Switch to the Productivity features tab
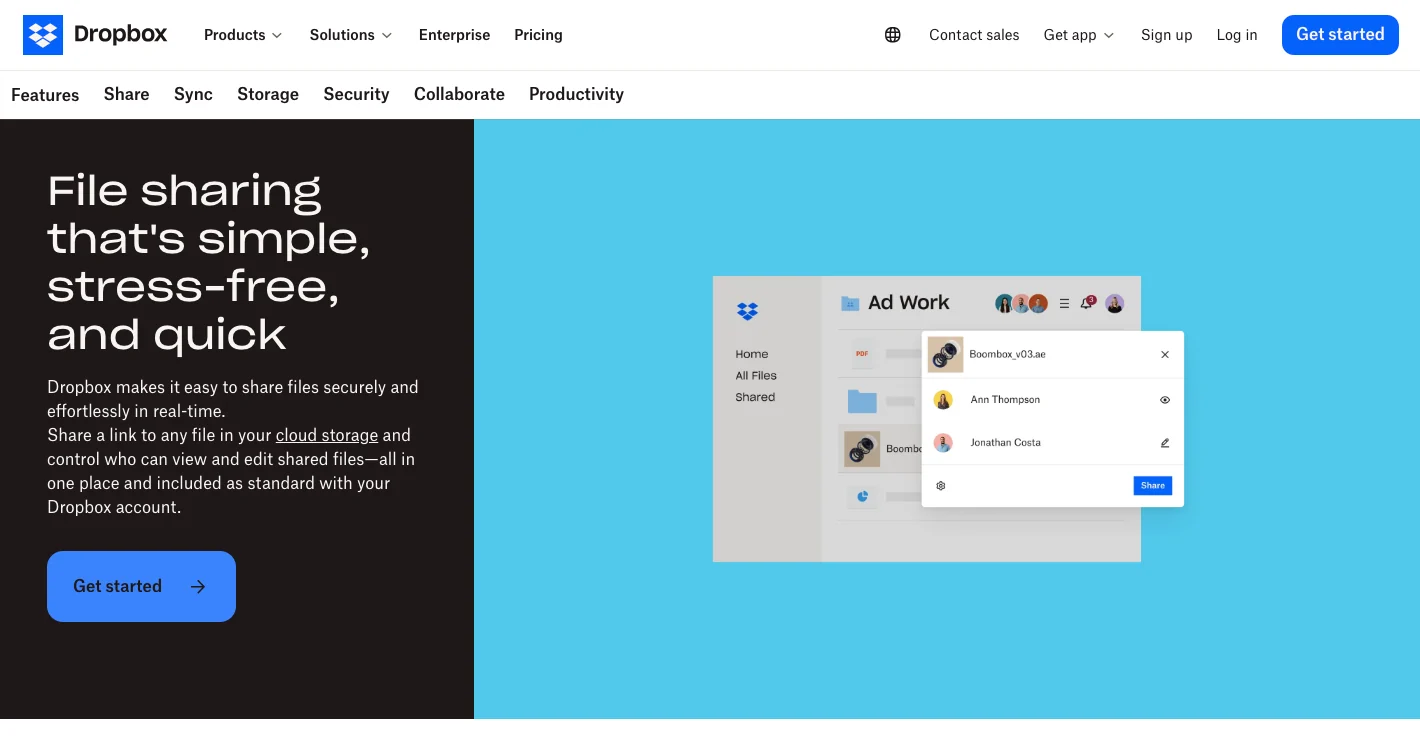The width and height of the screenshot is (1420, 736). click(x=576, y=94)
